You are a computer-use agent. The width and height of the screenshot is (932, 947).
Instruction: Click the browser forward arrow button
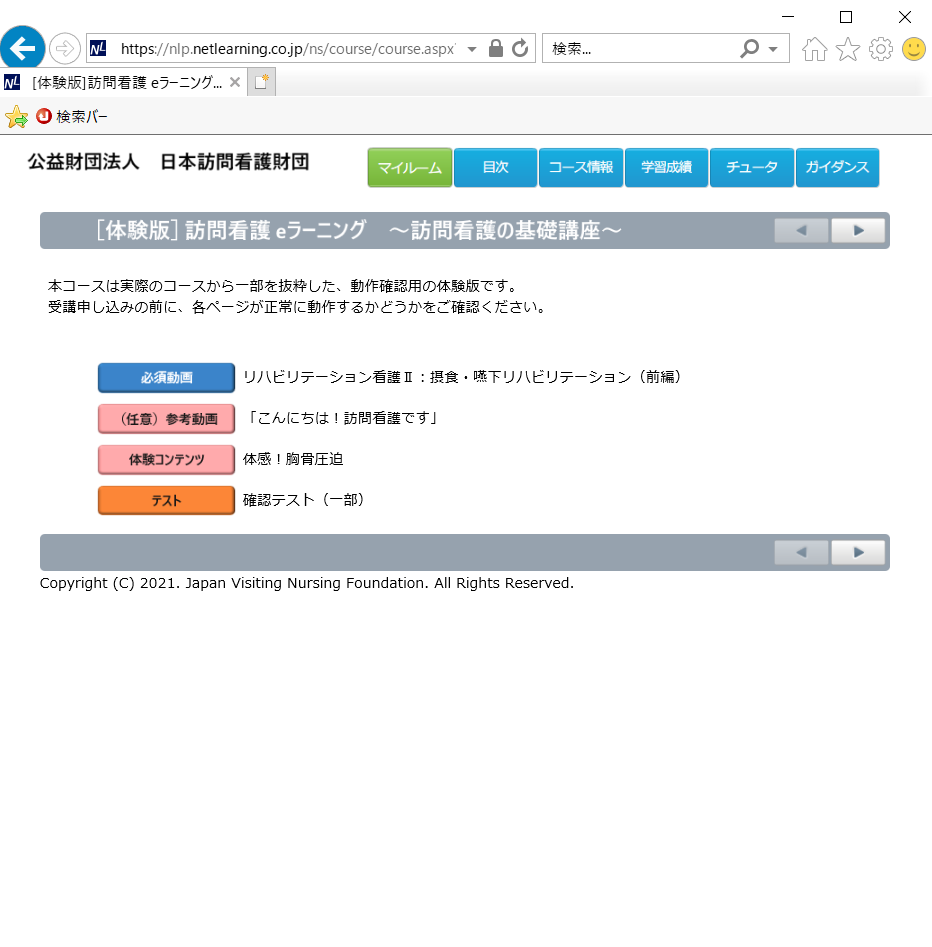tap(65, 48)
